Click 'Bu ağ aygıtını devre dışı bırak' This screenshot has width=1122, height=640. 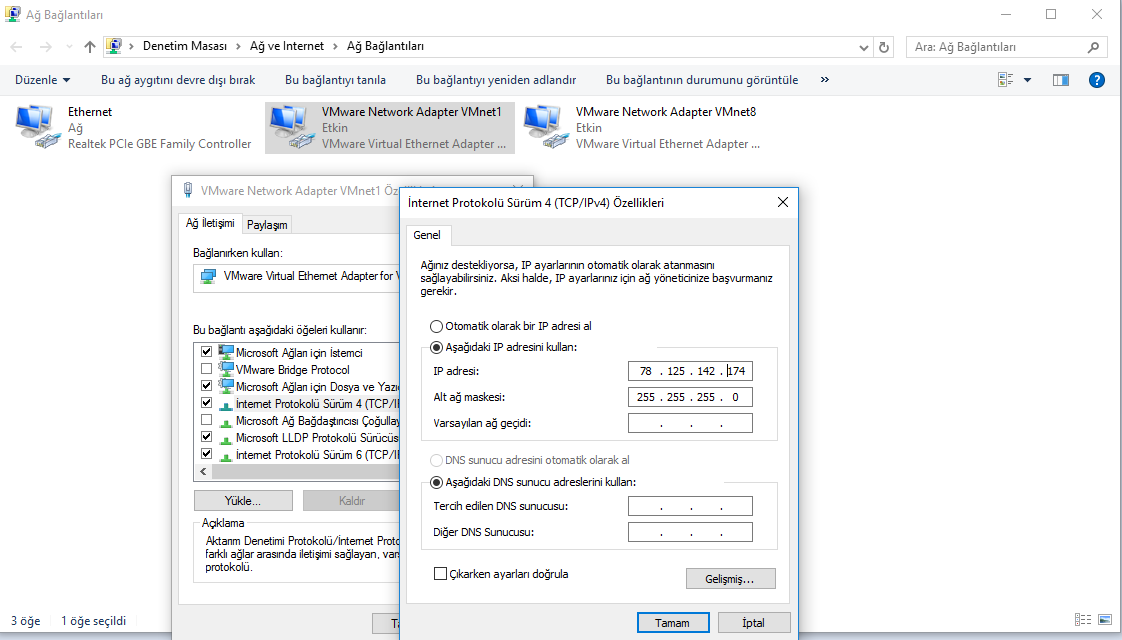178,80
